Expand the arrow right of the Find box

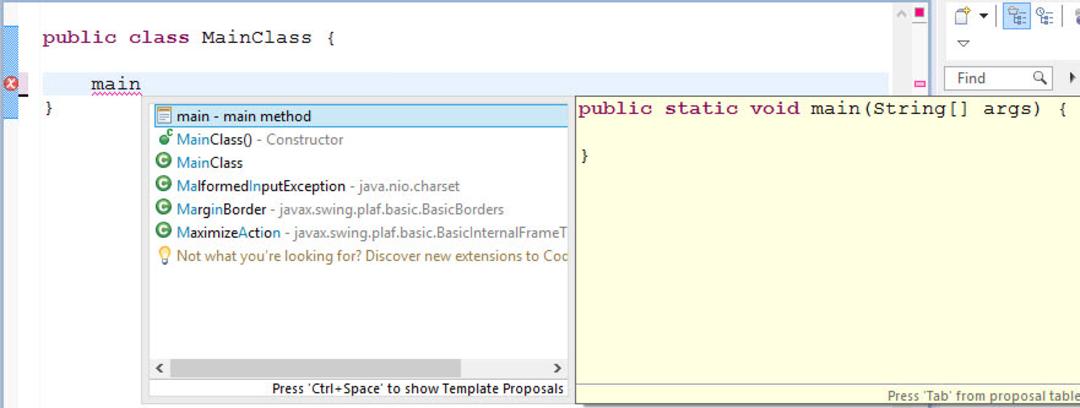click(1072, 78)
